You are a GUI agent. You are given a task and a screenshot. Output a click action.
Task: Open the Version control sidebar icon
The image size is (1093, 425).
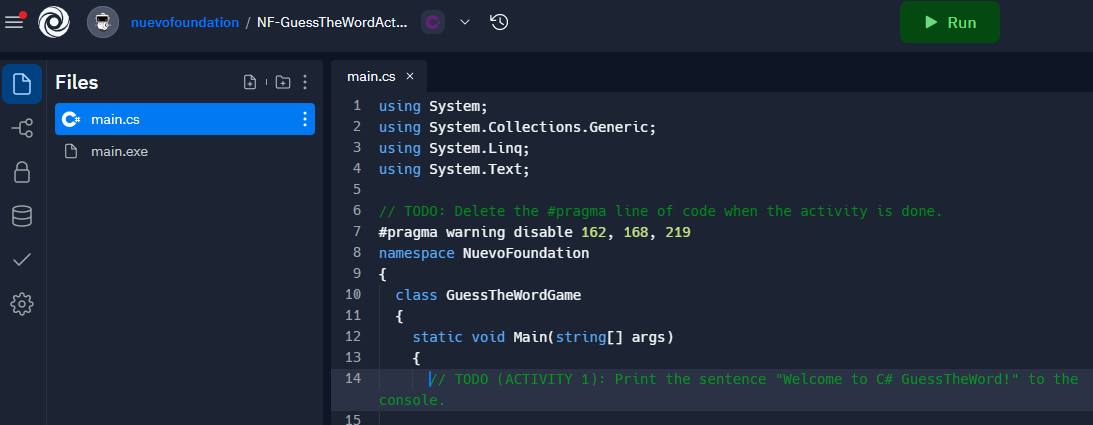(22, 128)
